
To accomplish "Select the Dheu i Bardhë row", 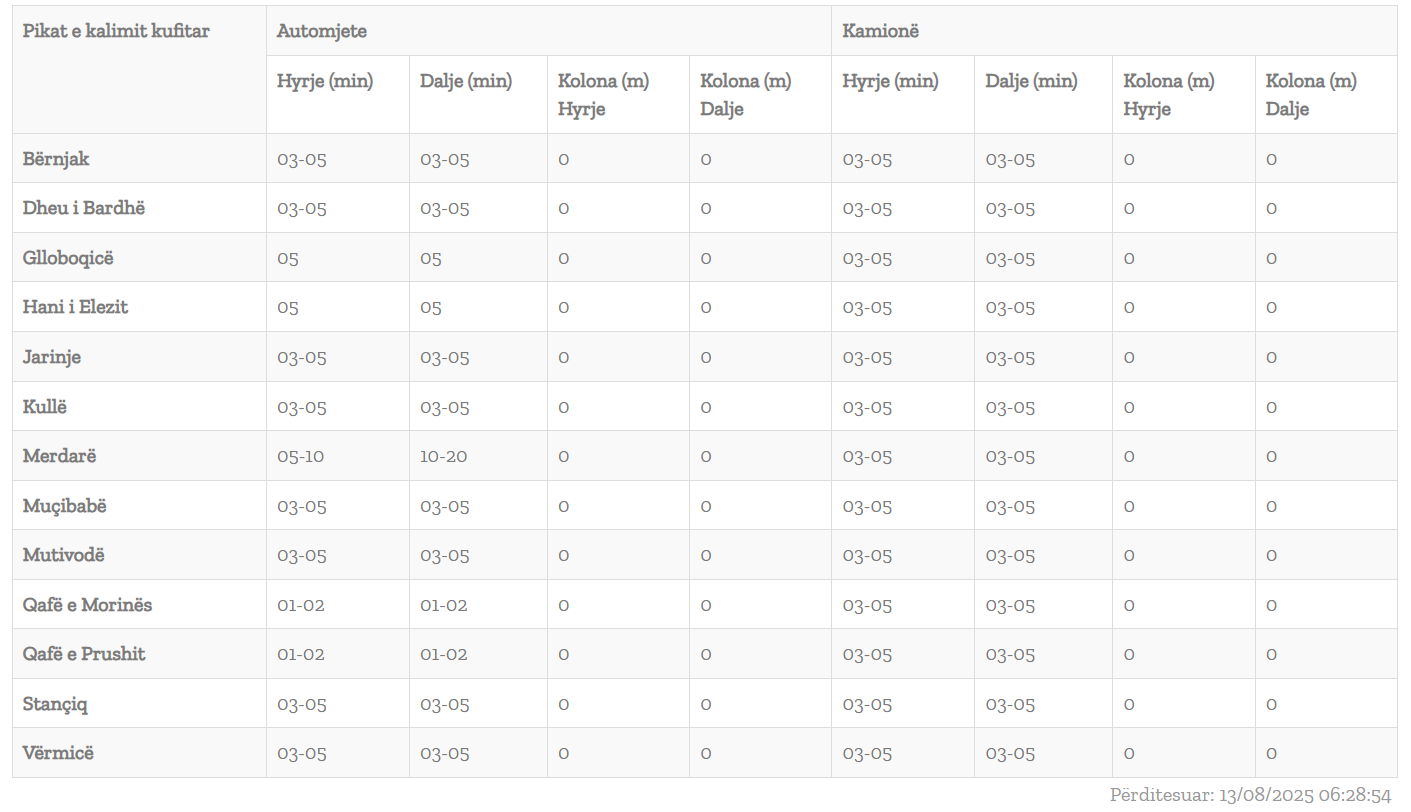I will point(84,208).
